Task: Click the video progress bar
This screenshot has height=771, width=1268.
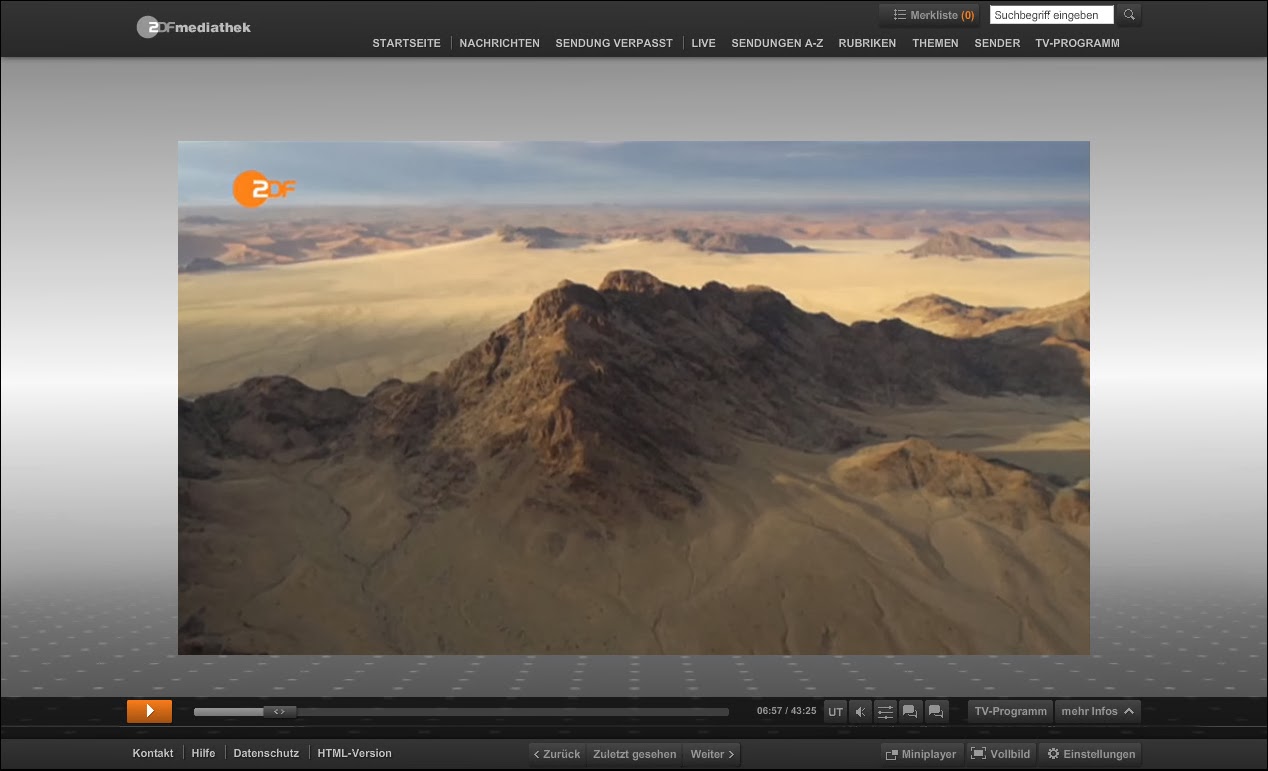Action: [460, 711]
